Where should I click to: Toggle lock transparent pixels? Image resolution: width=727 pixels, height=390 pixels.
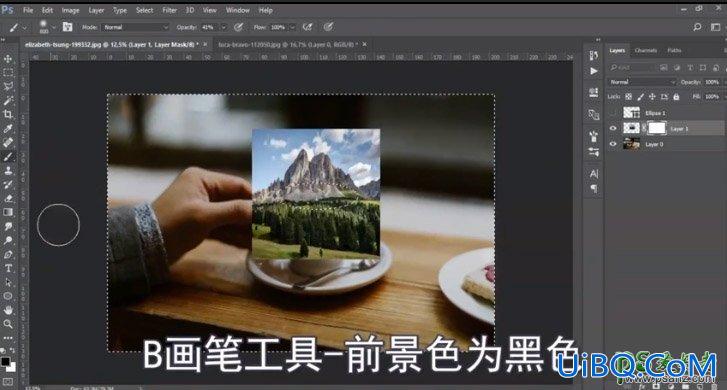click(x=628, y=96)
